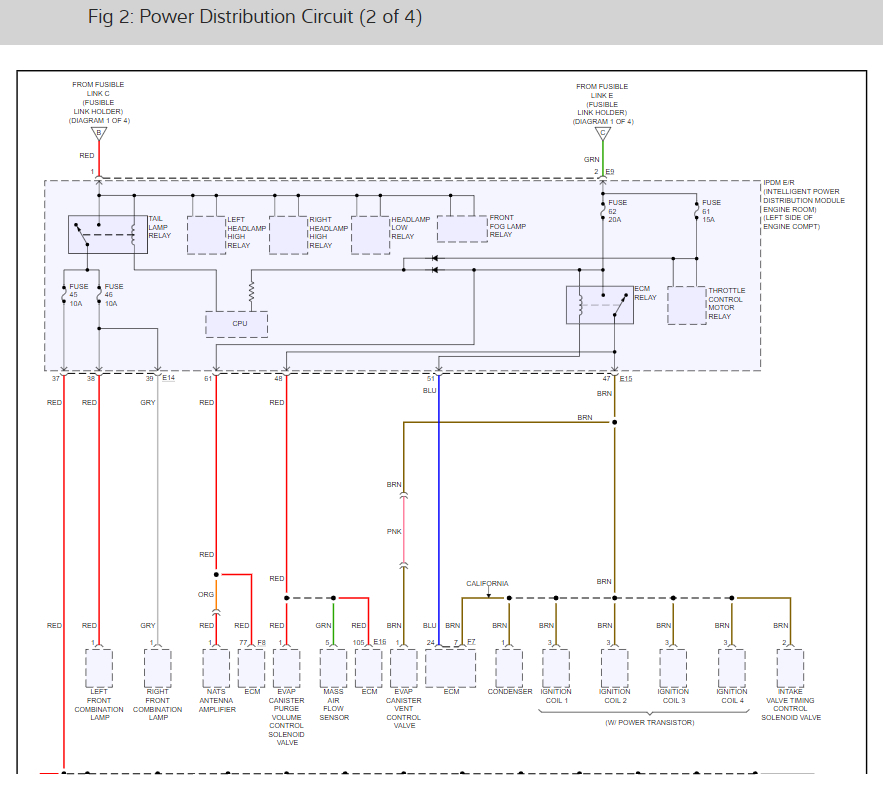Select the Intake Valve Timing Control Solenoid box
The width and height of the screenshot is (883, 803).
[790, 668]
